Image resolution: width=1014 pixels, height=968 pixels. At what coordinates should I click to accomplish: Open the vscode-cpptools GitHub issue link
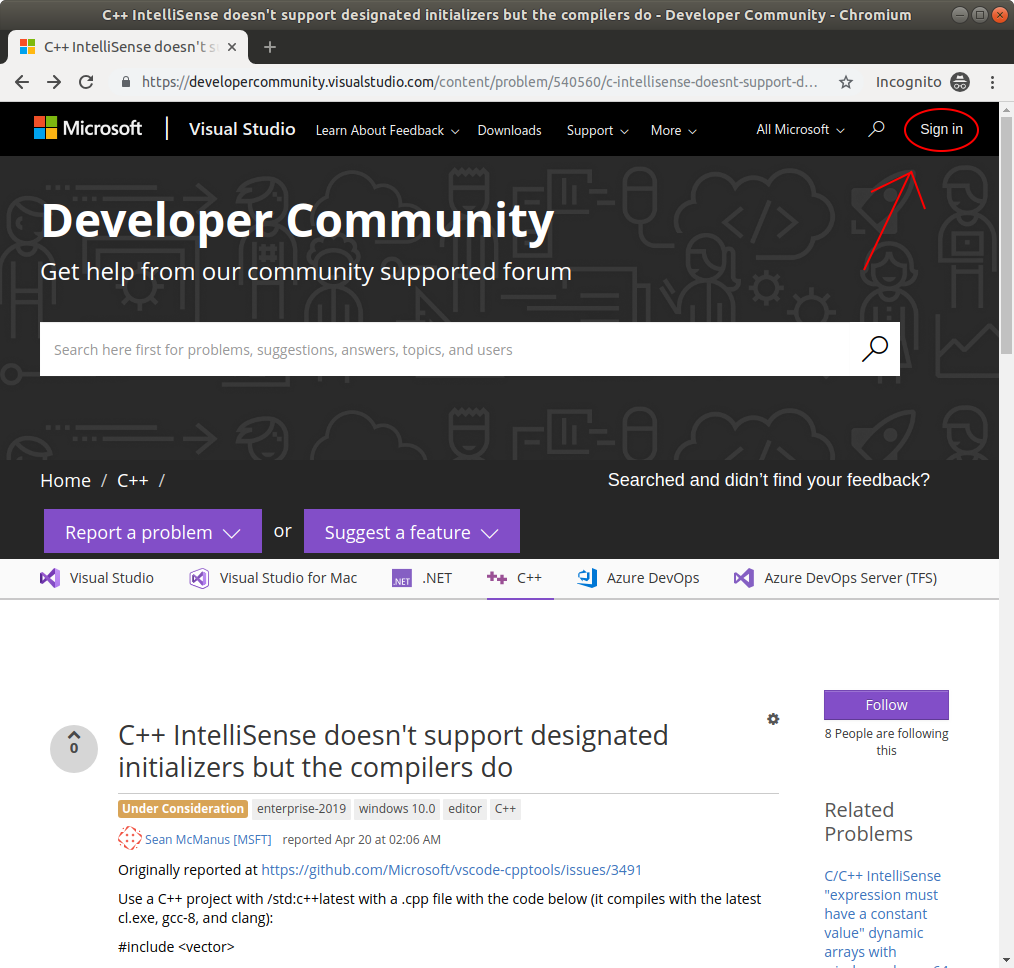click(x=450, y=869)
